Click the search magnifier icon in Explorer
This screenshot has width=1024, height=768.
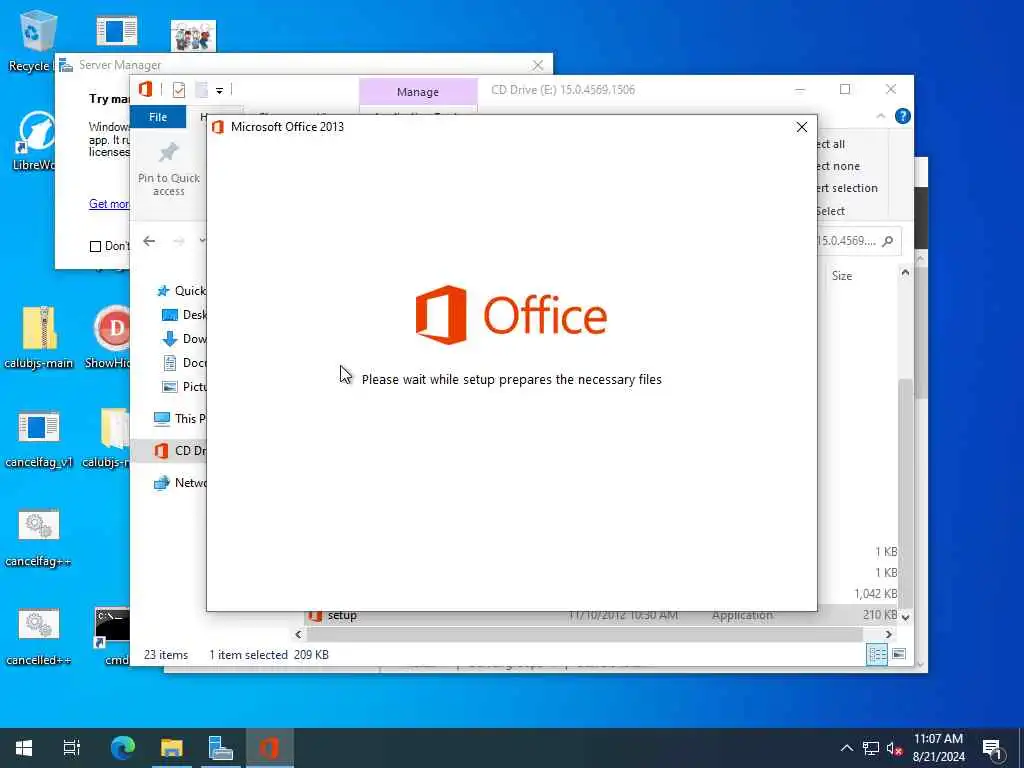(888, 241)
